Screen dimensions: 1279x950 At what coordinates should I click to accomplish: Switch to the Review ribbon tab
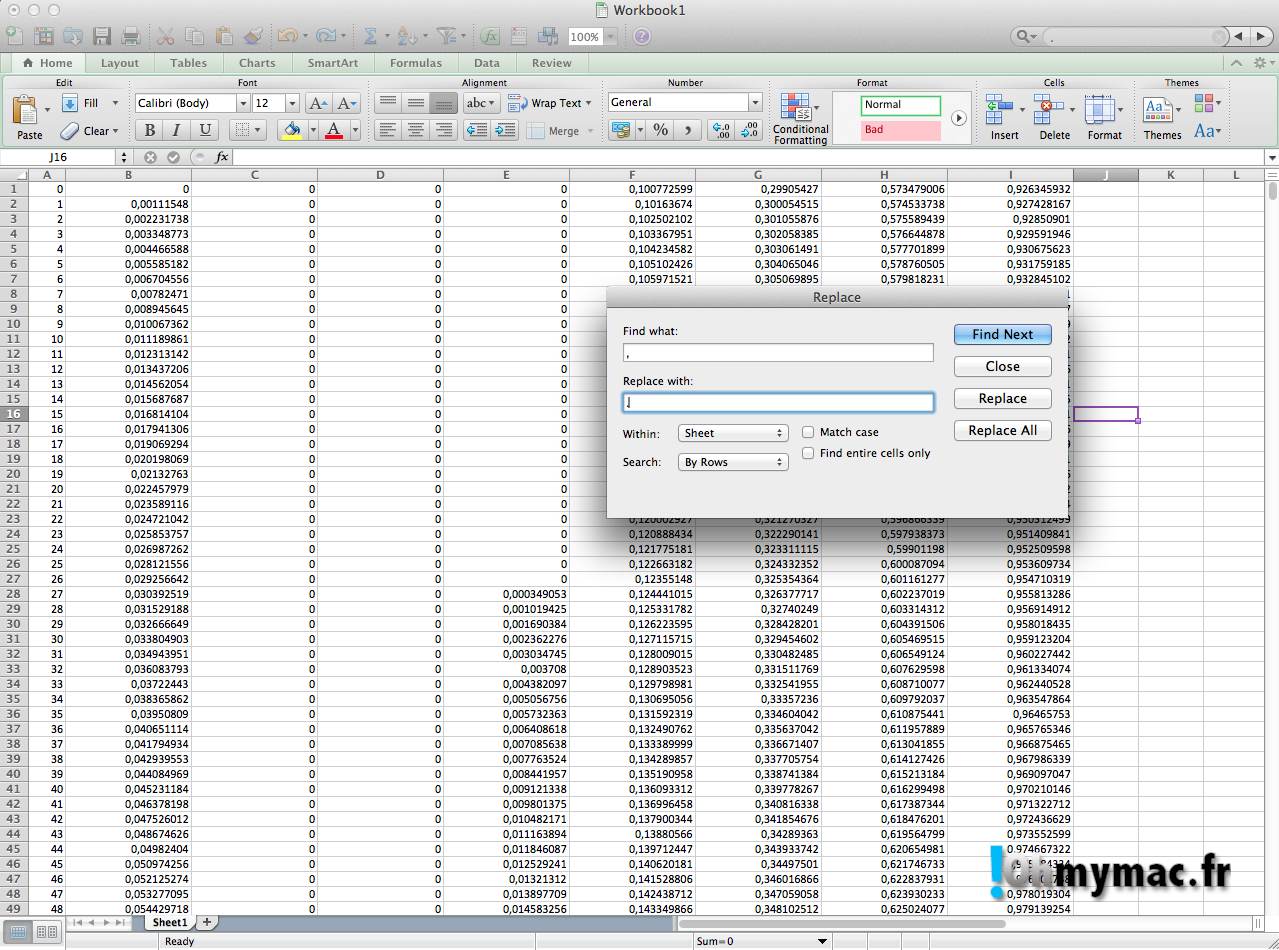point(552,63)
